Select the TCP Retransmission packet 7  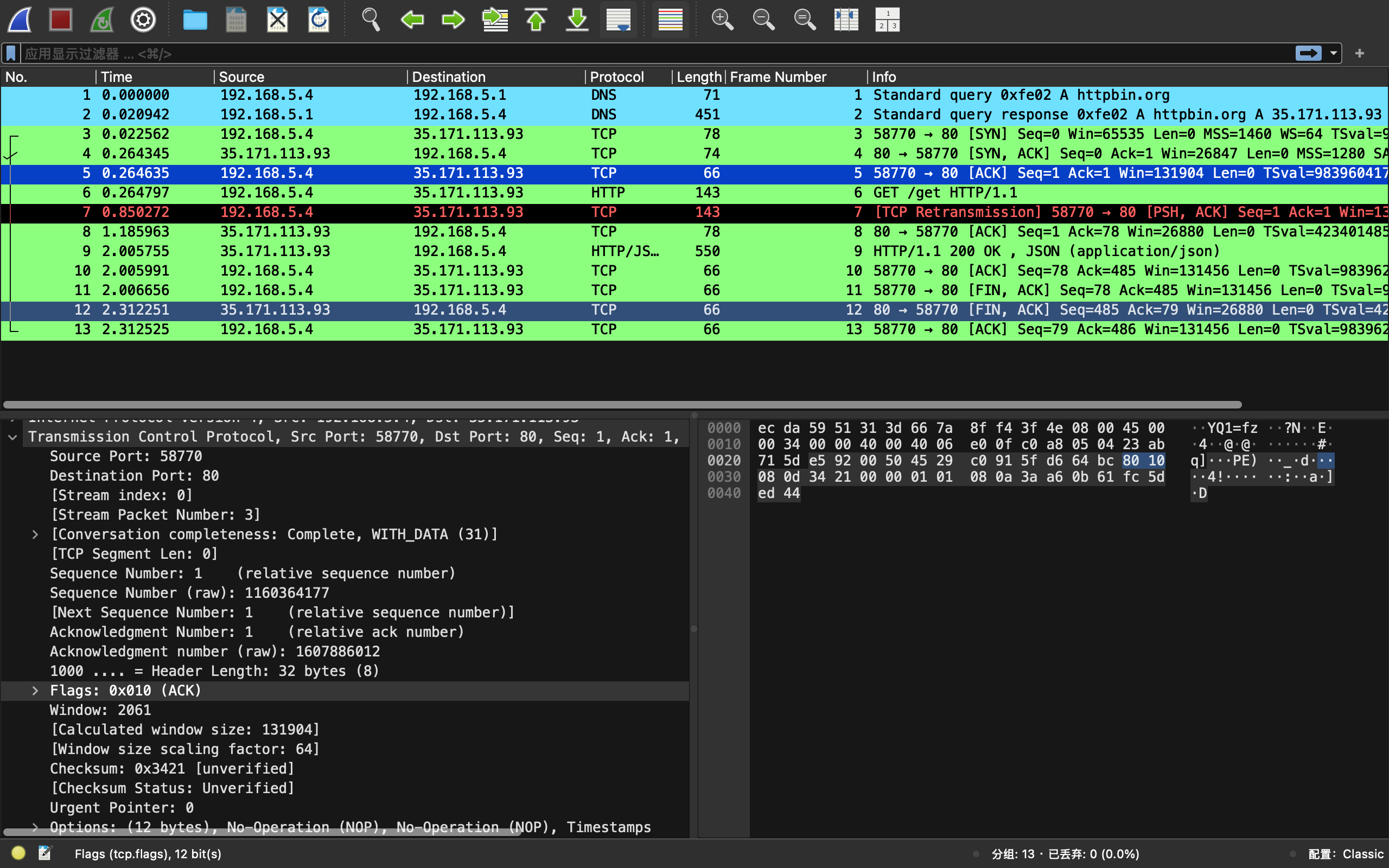[x=694, y=213]
